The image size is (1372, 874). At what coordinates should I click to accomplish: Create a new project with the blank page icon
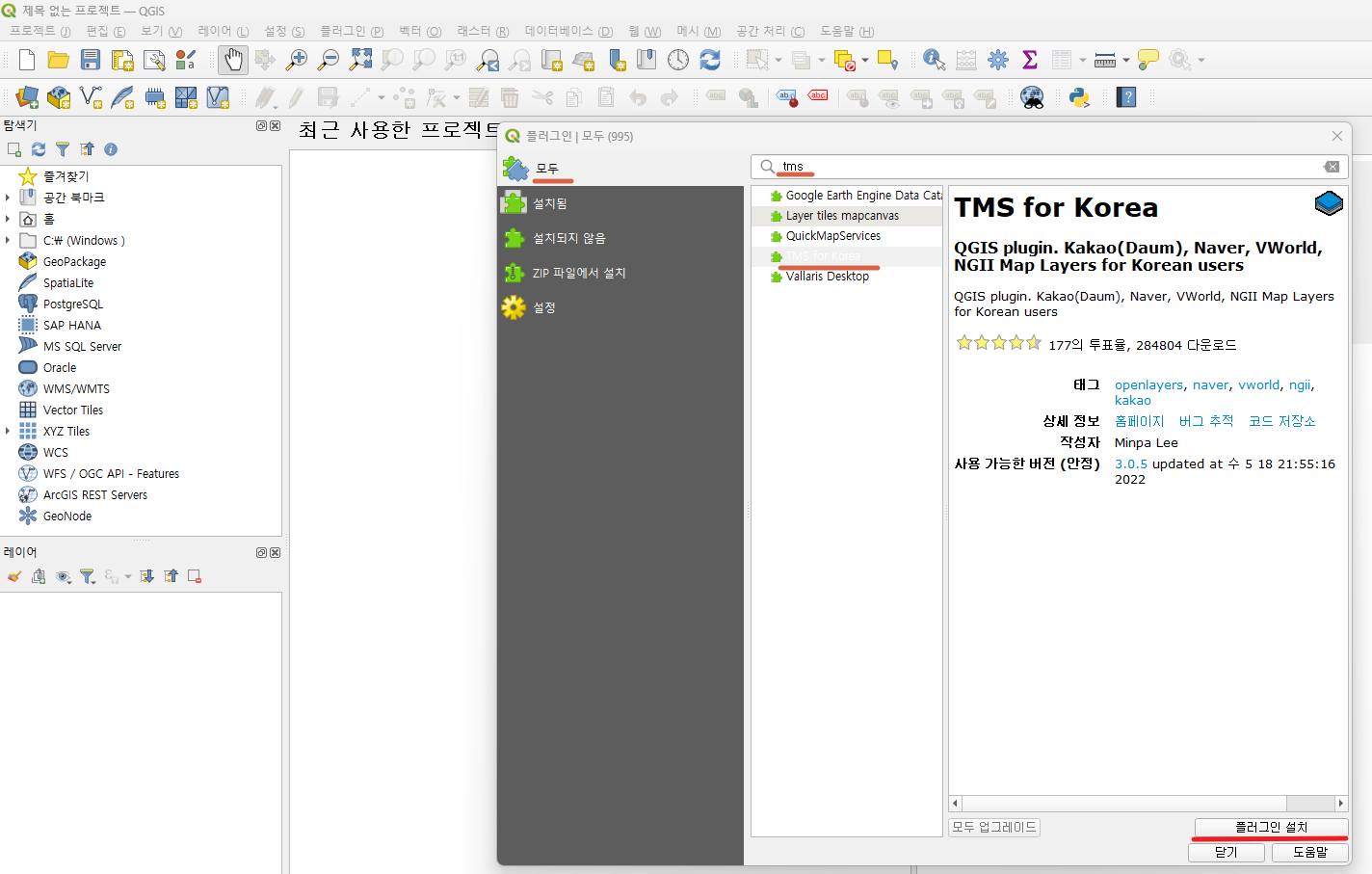tap(27, 60)
